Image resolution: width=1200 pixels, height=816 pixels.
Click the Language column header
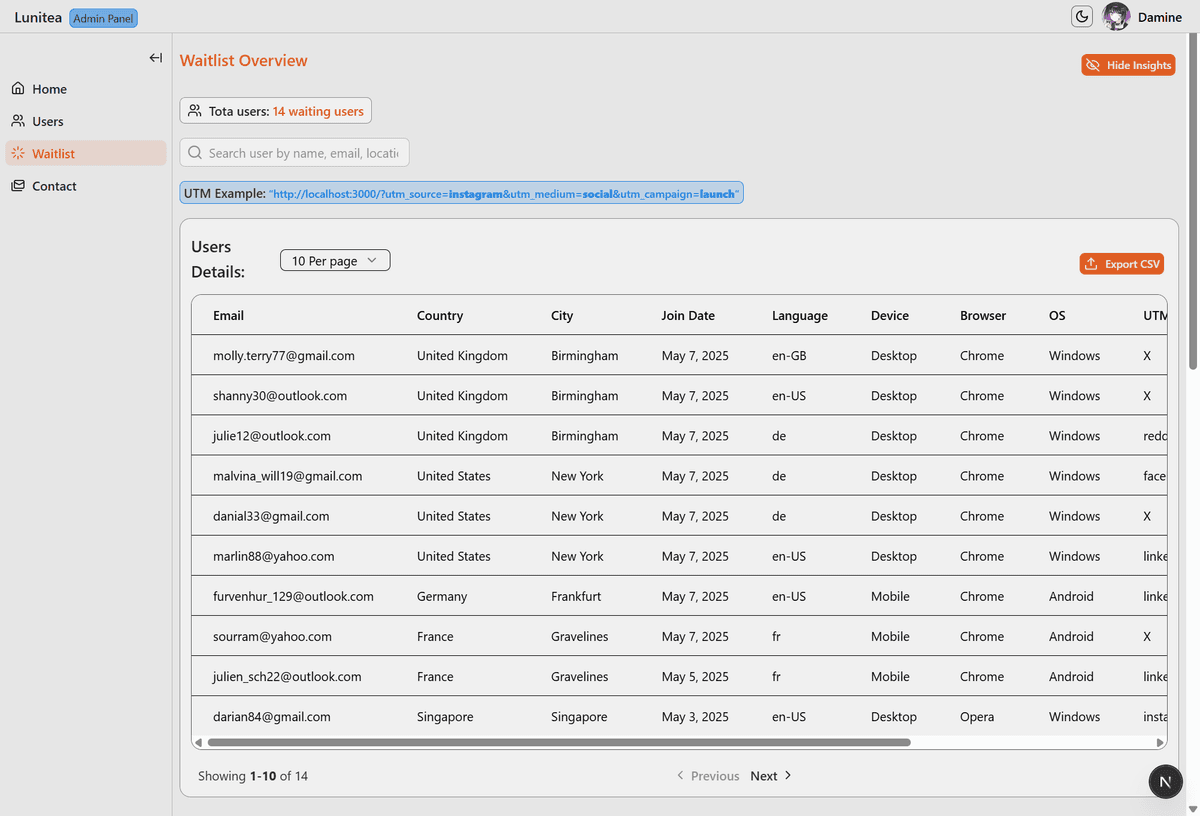click(800, 316)
